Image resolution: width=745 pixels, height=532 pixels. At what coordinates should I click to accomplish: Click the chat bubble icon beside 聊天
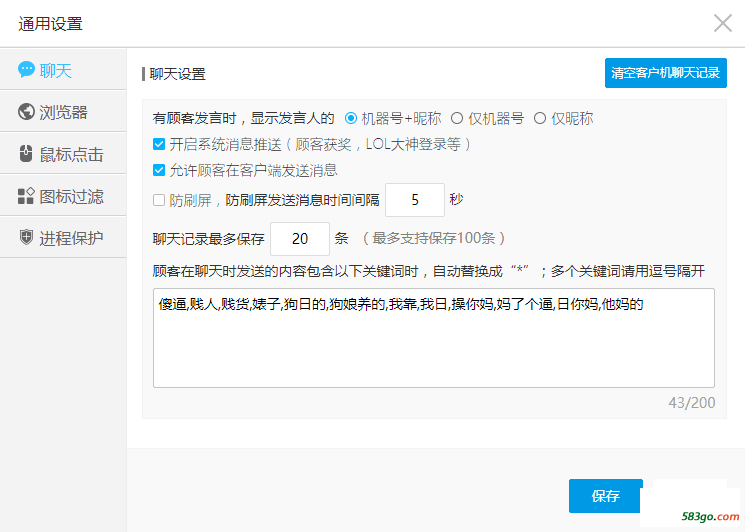[x=26, y=70]
